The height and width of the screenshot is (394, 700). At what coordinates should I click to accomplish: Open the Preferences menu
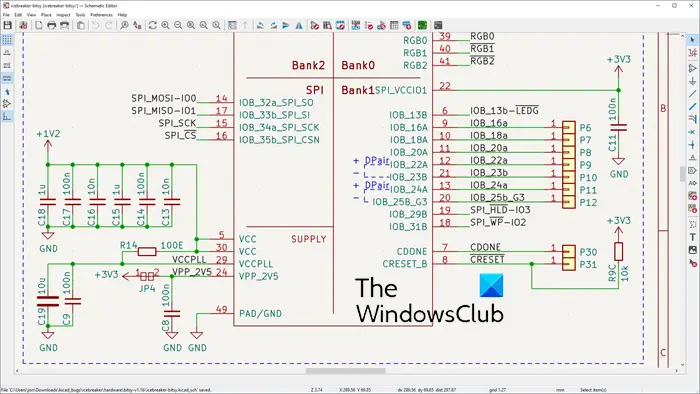[101, 15]
